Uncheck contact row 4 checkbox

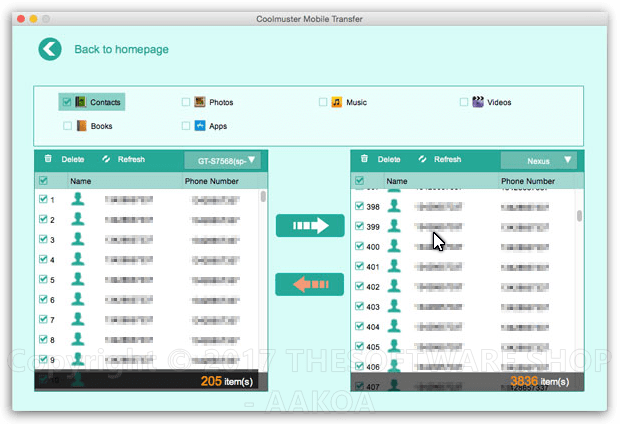[x=43, y=259]
